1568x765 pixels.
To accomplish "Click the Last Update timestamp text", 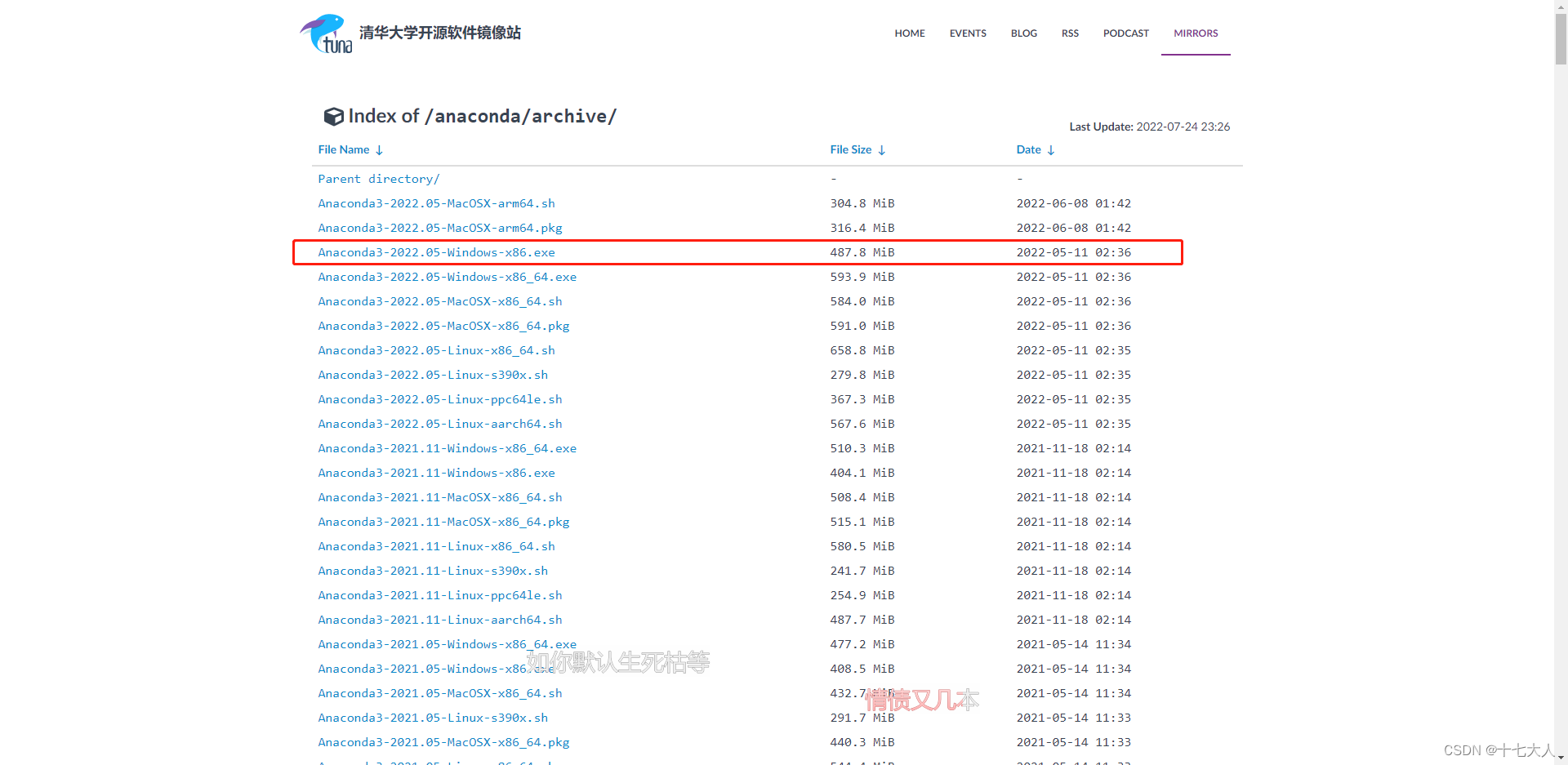I will click(x=1149, y=127).
